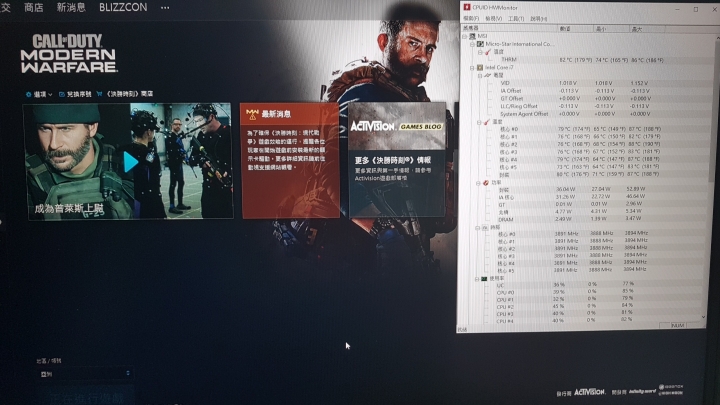Click the Activision logo at bottom right
The width and height of the screenshot is (720, 405).
coord(590,392)
